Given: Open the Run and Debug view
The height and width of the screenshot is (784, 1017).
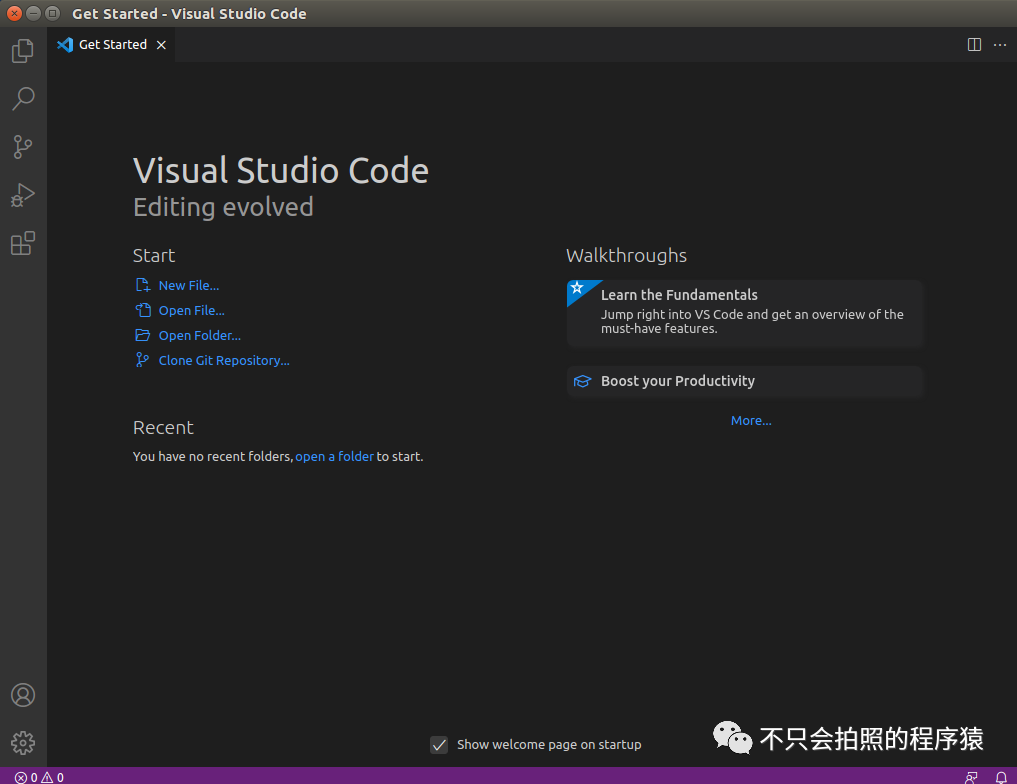Looking at the screenshot, I should [x=23, y=195].
